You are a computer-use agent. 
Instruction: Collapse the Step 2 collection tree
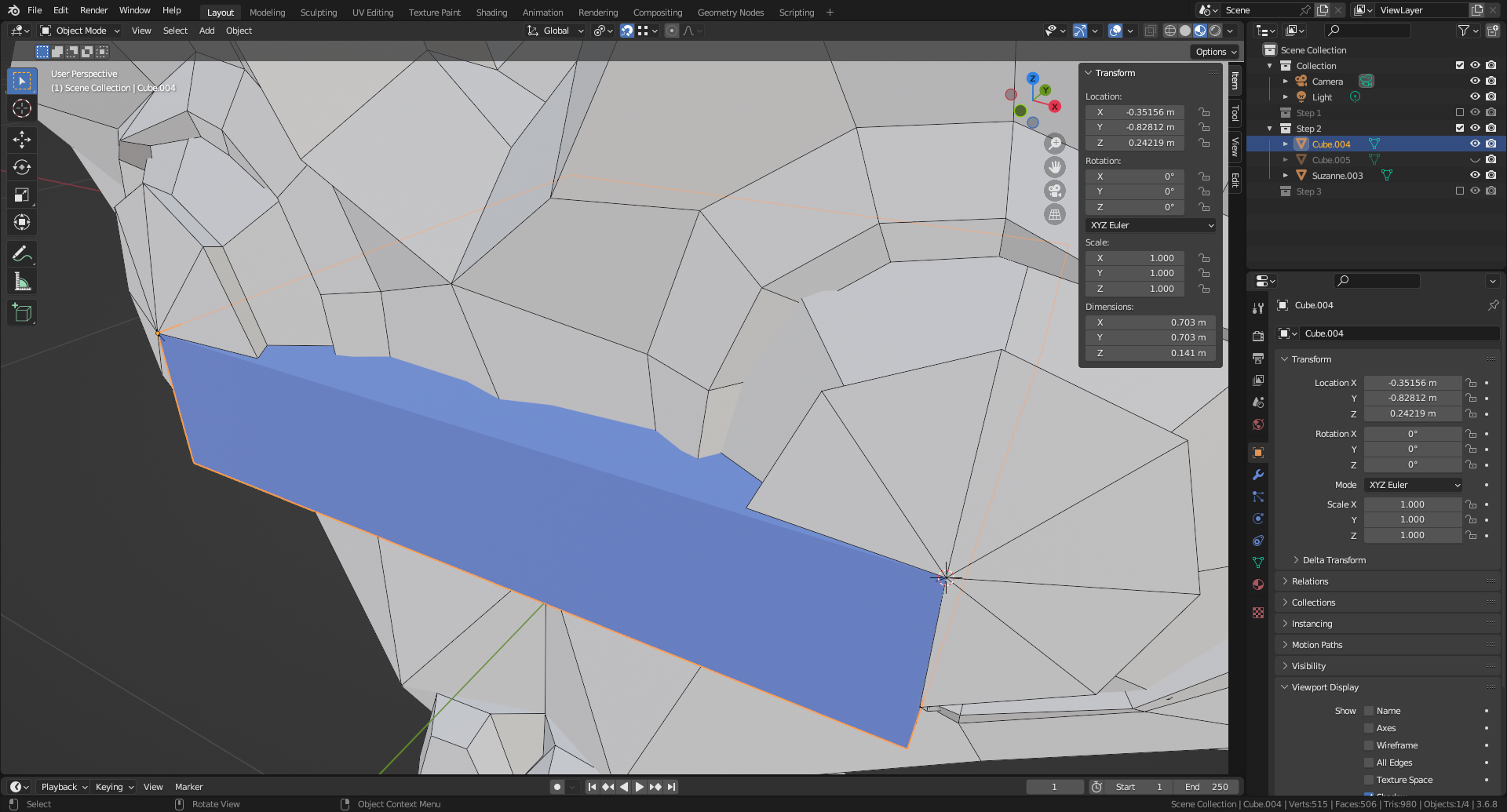coord(1270,129)
